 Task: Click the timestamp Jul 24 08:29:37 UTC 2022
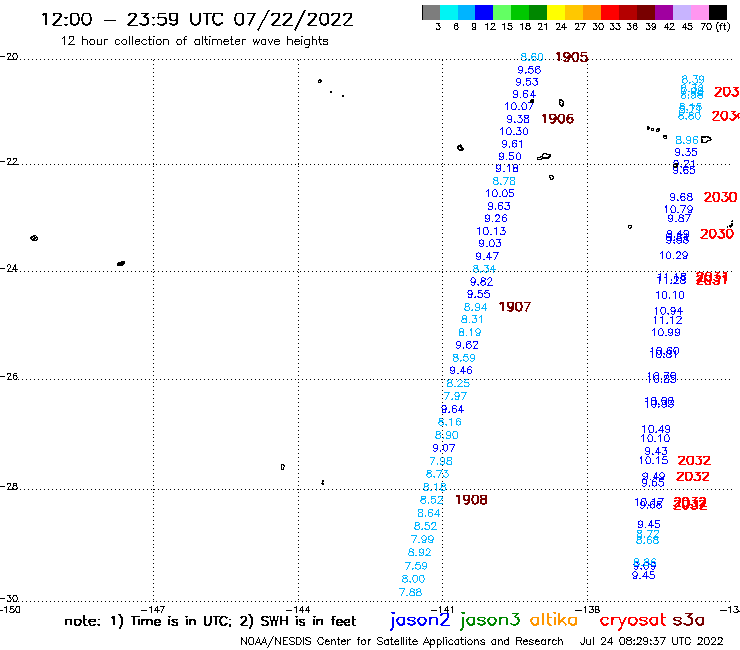point(651,641)
